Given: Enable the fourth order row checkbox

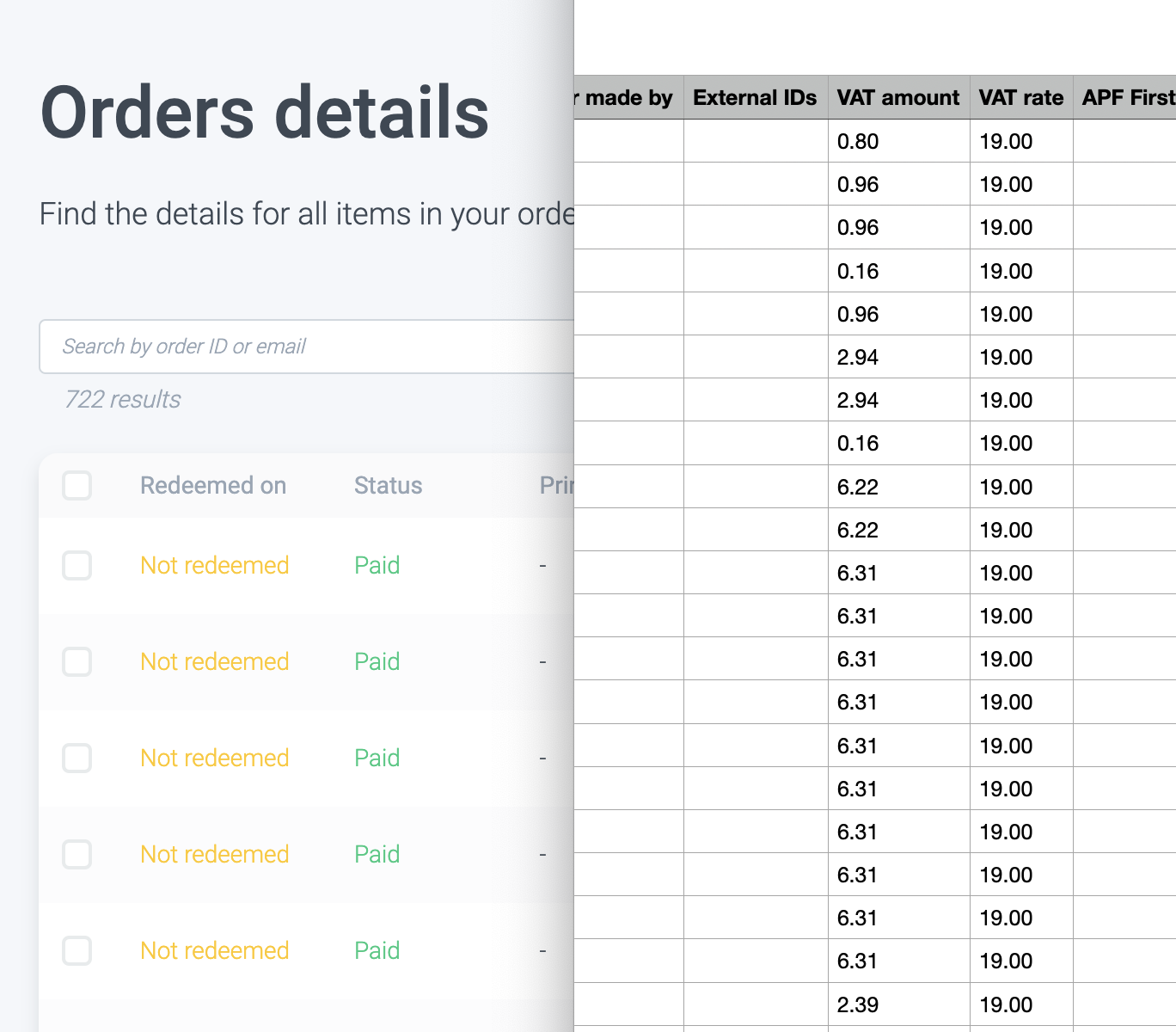Looking at the screenshot, I should click(x=77, y=855).
